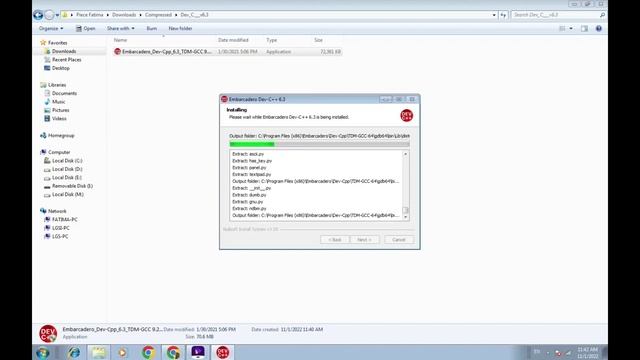
Task: Click the installation progress bar
Action: tap(319, 144)
